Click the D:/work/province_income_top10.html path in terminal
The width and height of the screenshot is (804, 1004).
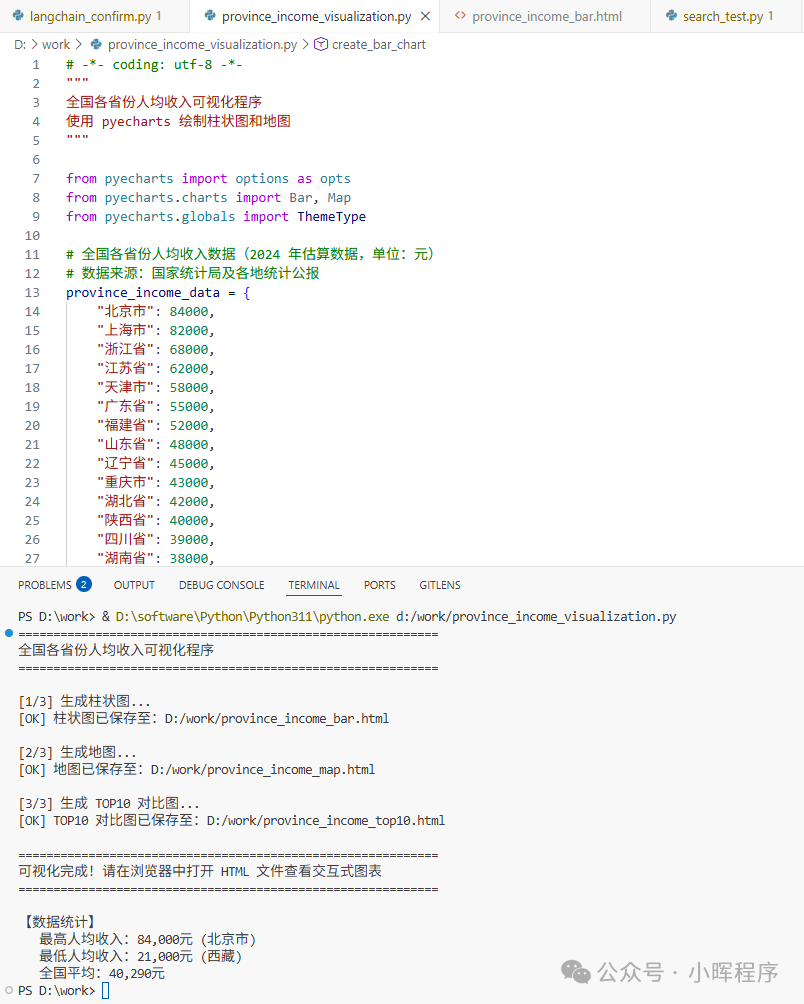pos(325,821)
